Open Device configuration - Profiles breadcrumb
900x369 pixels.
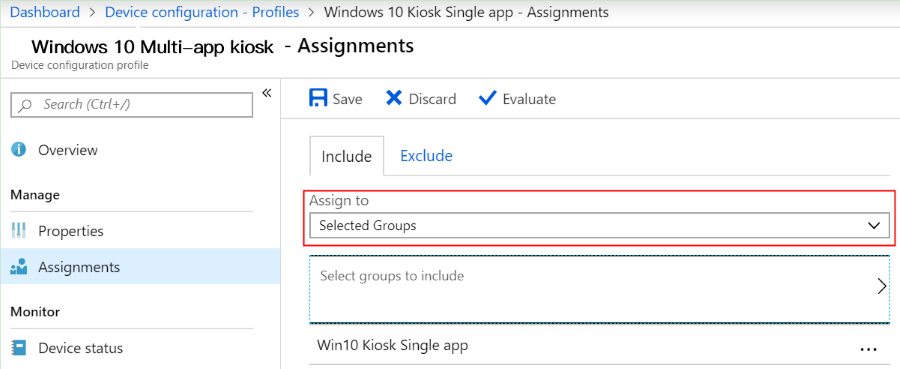(201, 13)
